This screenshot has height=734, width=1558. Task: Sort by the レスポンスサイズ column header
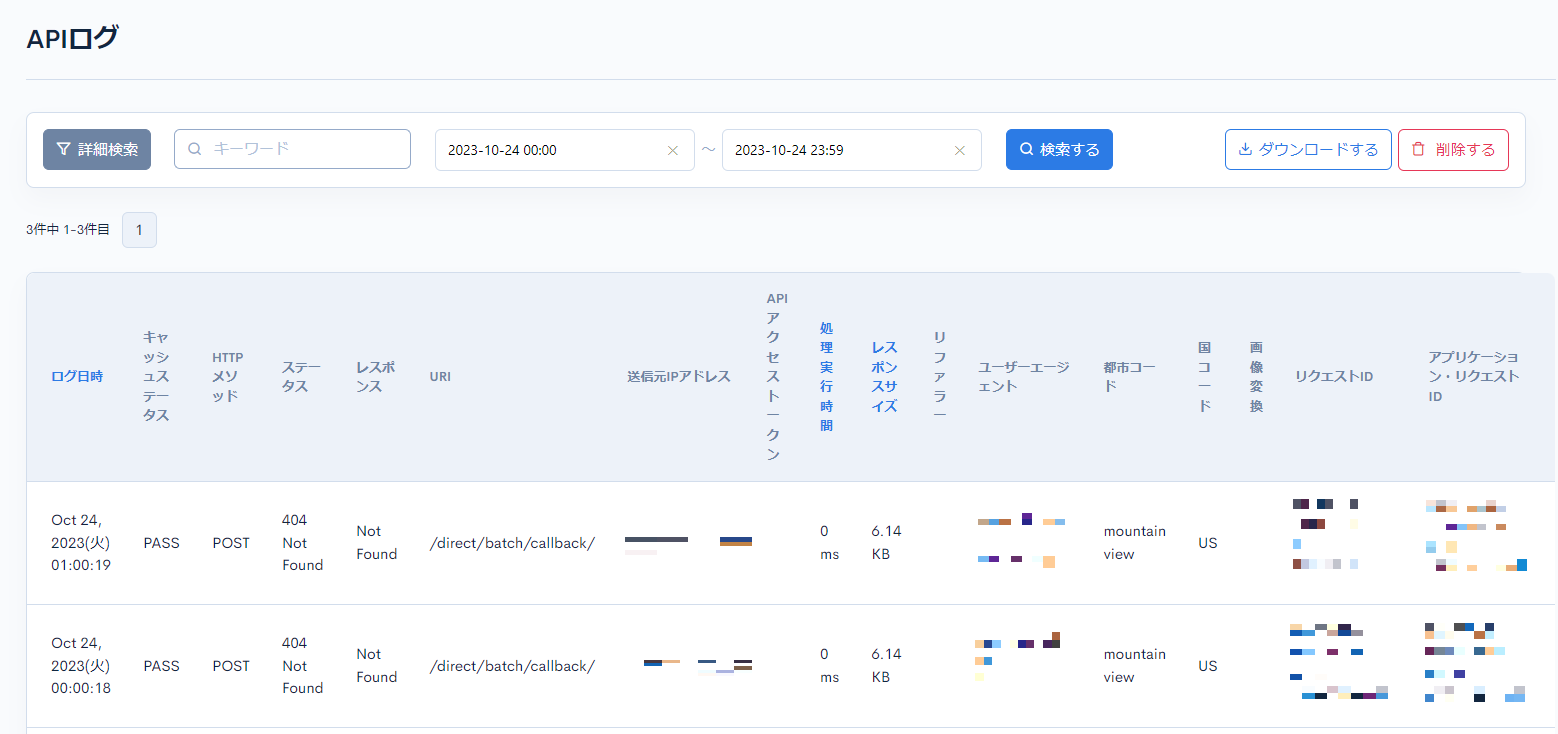click(884, 376)
